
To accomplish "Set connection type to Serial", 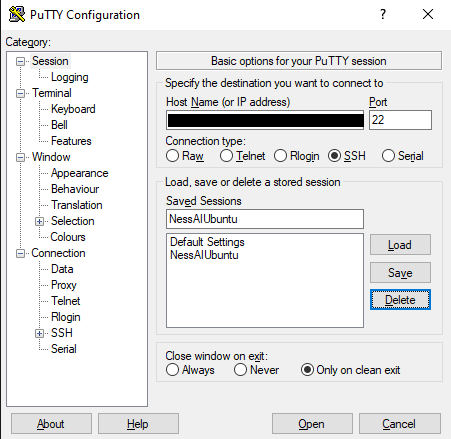I will pyautogui.click(x=388, y=156).
